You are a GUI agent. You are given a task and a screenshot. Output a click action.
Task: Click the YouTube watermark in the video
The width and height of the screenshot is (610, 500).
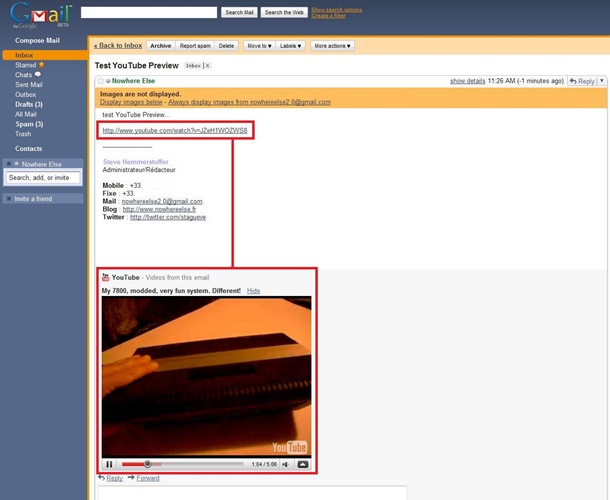coord(289,447)
